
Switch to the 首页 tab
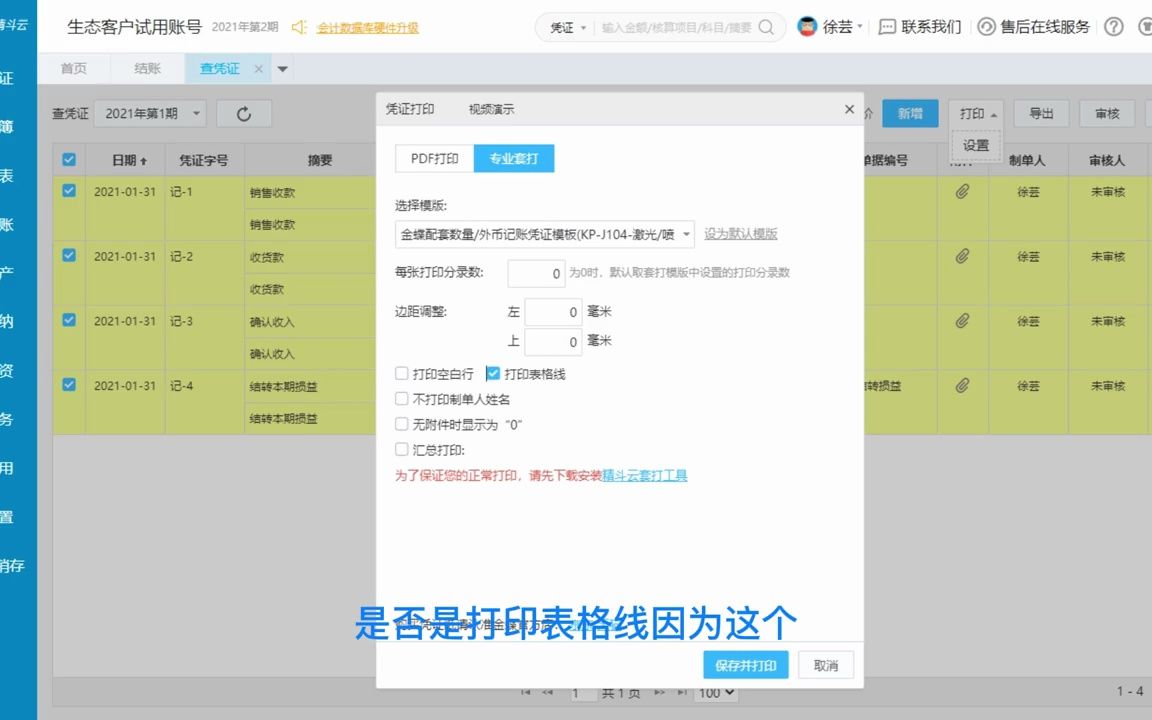73,68
